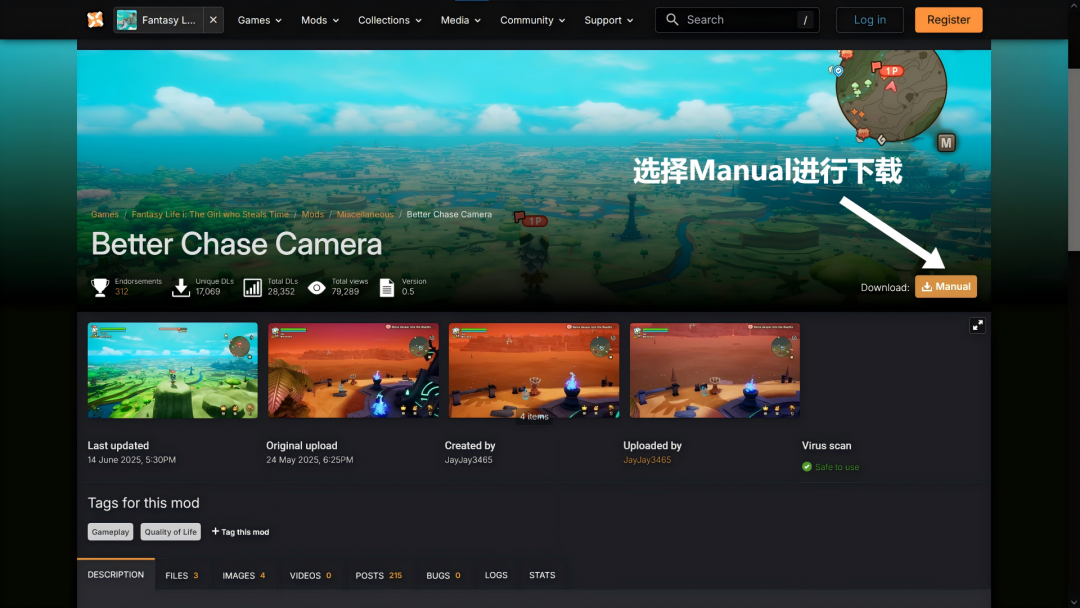
Task: Click the Endorsements trophy icon
Action: pos(100,287)
